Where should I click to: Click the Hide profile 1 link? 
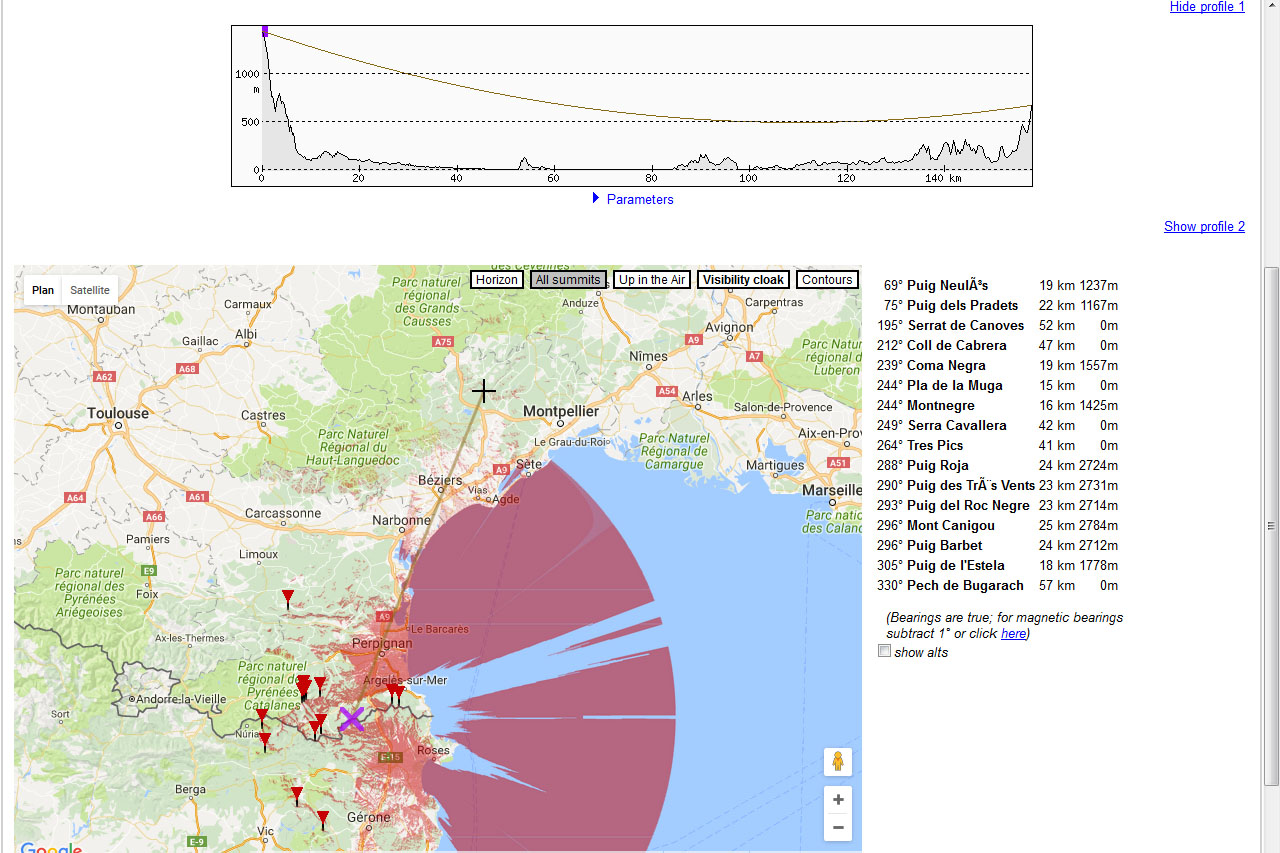coord(1207,7)
